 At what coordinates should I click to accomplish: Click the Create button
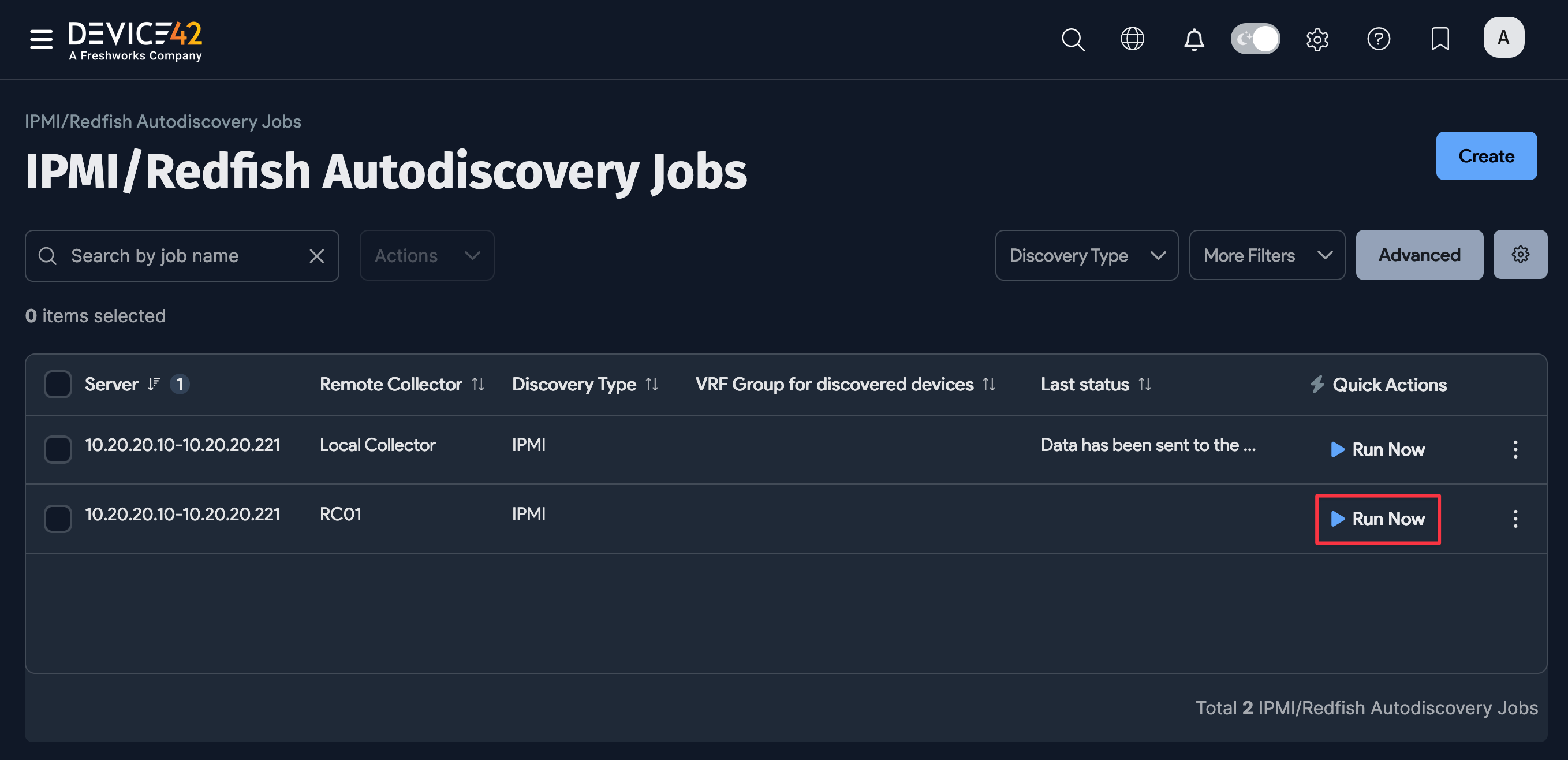pos(1486,156)
